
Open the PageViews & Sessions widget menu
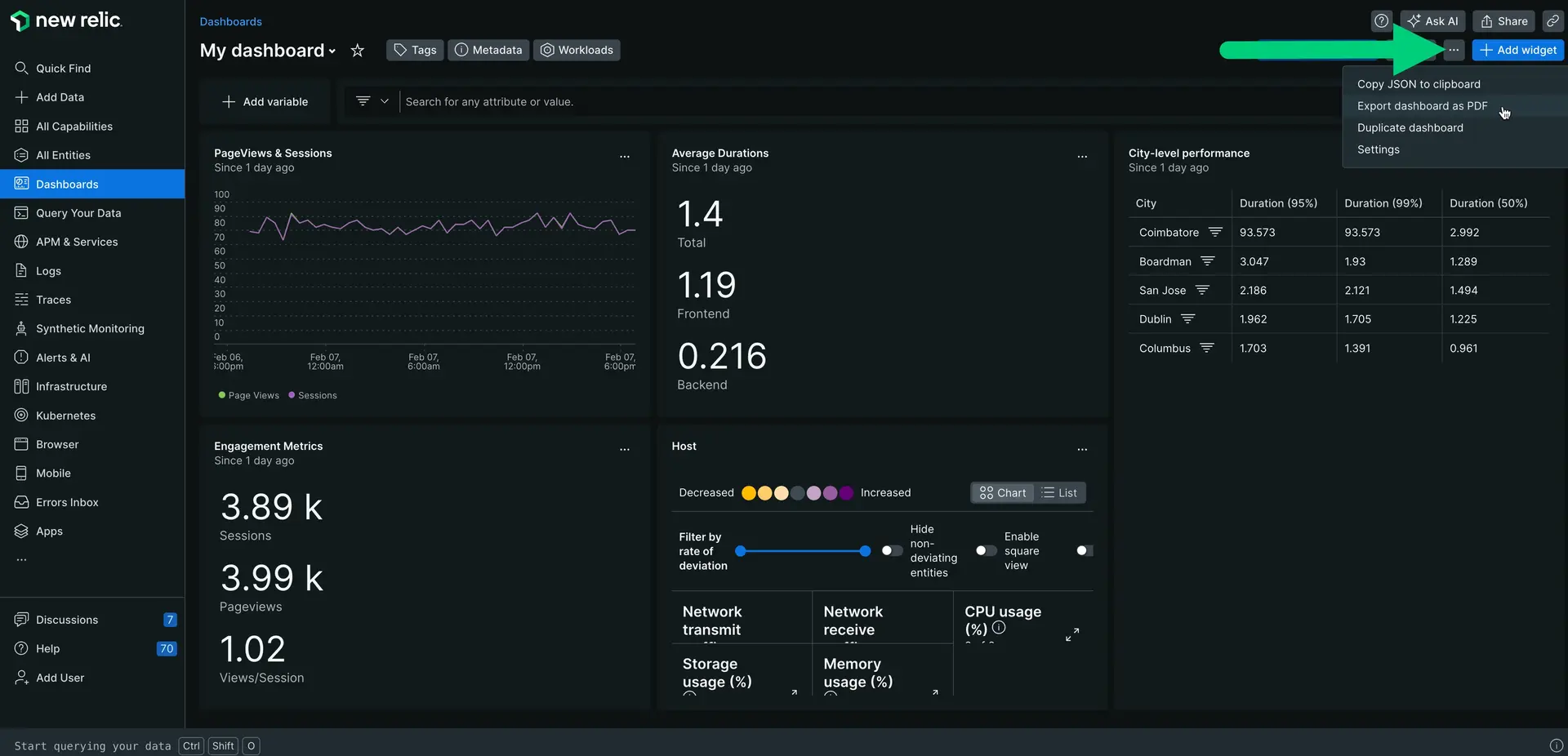(625, 156)
